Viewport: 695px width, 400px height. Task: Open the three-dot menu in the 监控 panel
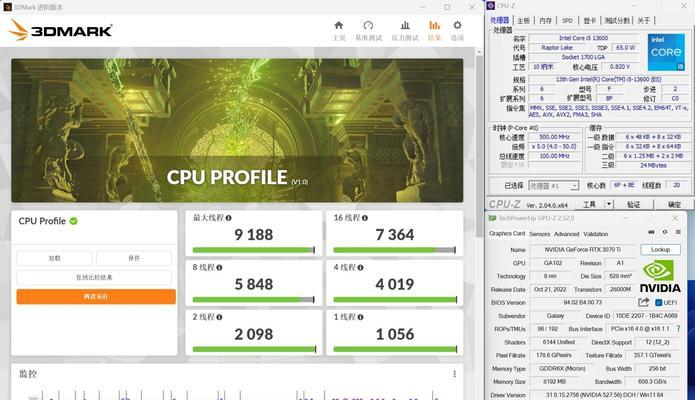454,374
